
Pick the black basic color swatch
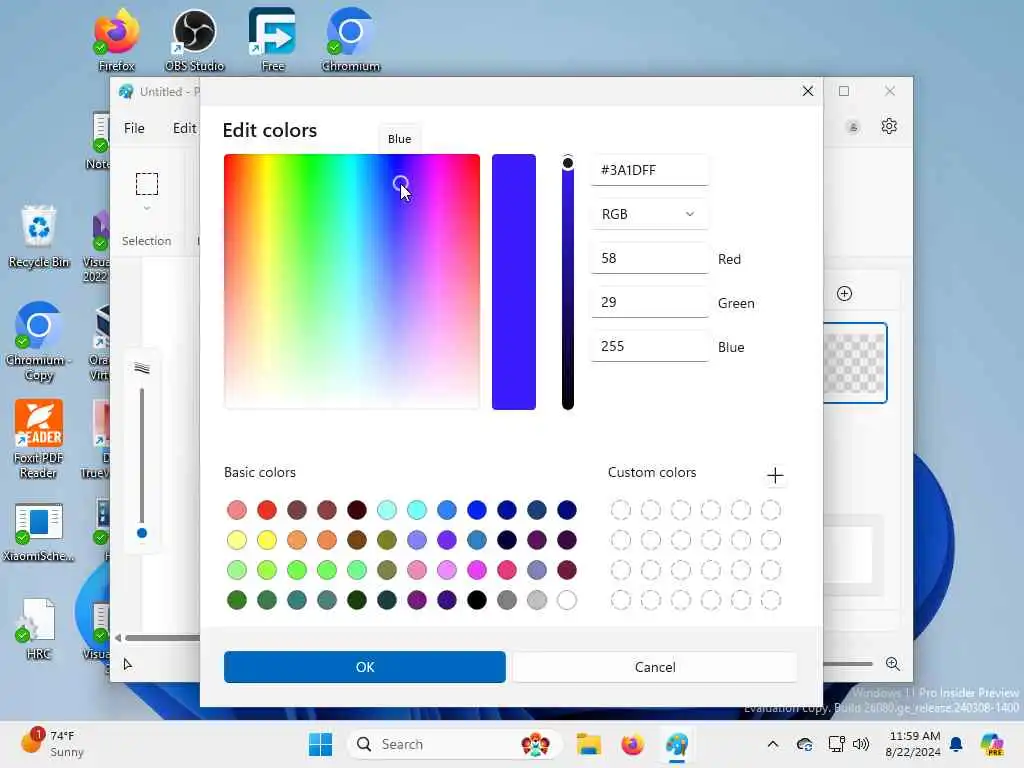(477, 600)
